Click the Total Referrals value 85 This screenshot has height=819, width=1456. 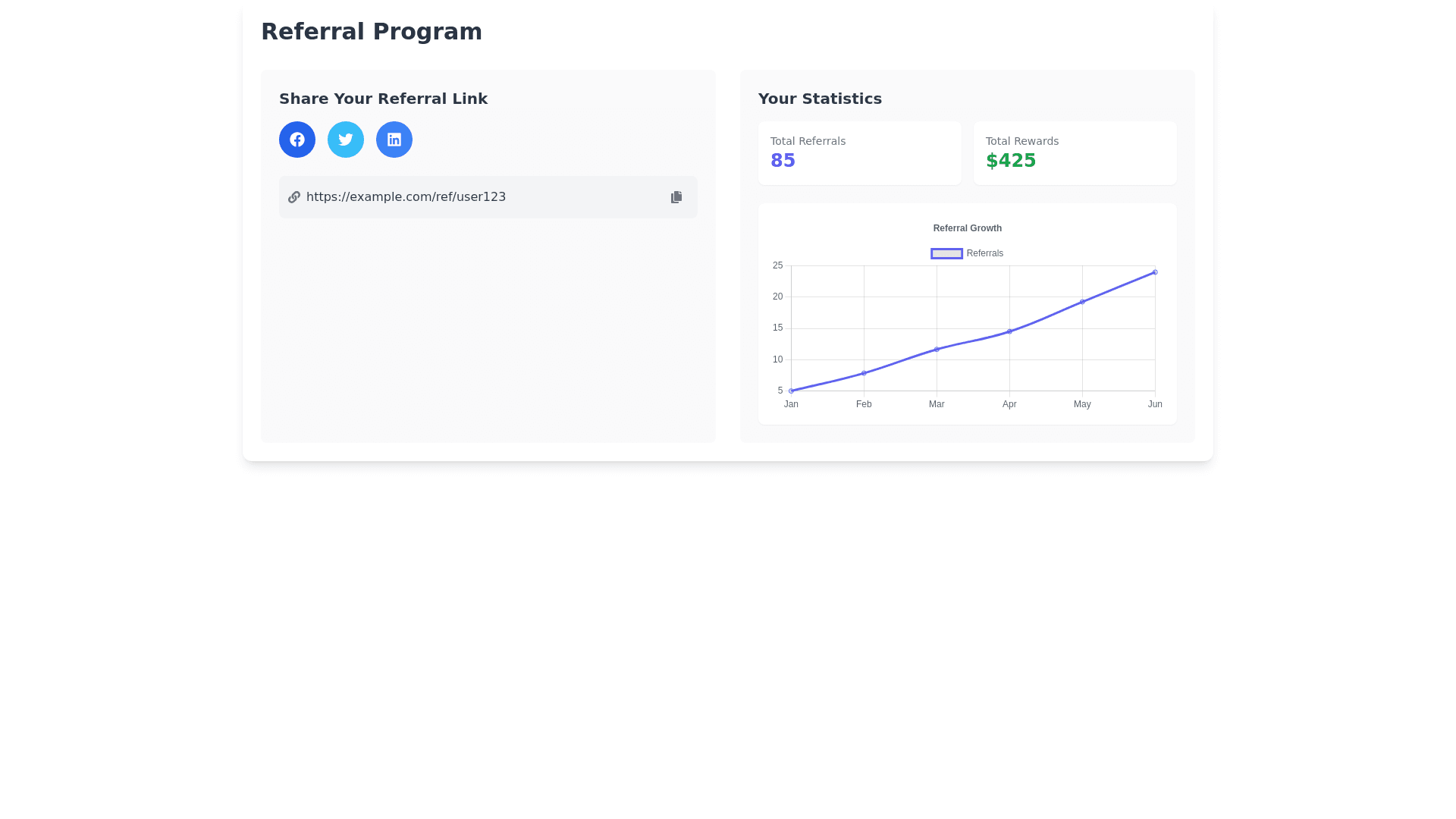783,161
